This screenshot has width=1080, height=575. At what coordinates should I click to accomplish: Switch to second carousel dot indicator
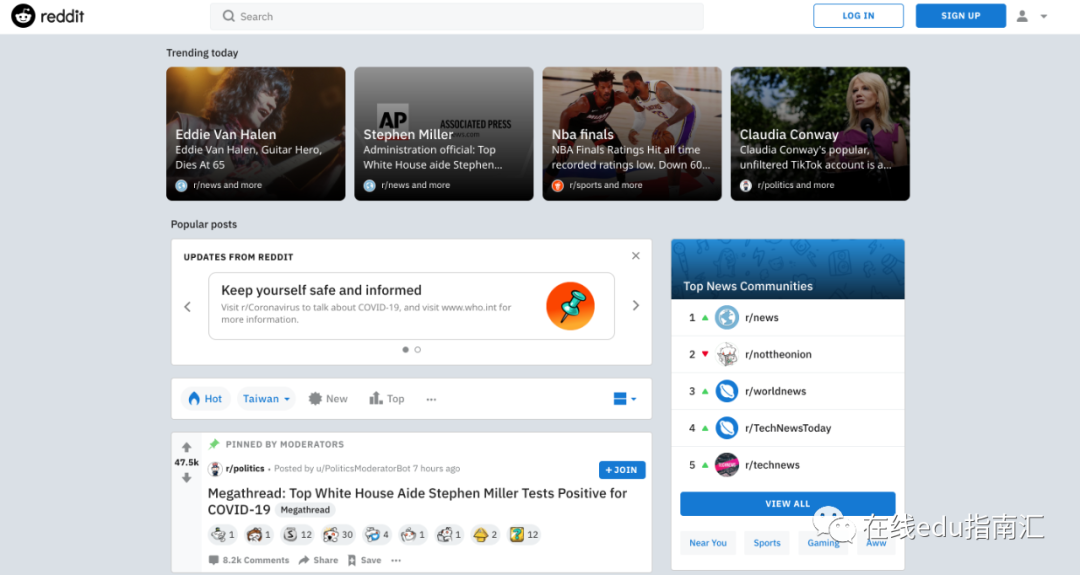[x=418, y=350]
